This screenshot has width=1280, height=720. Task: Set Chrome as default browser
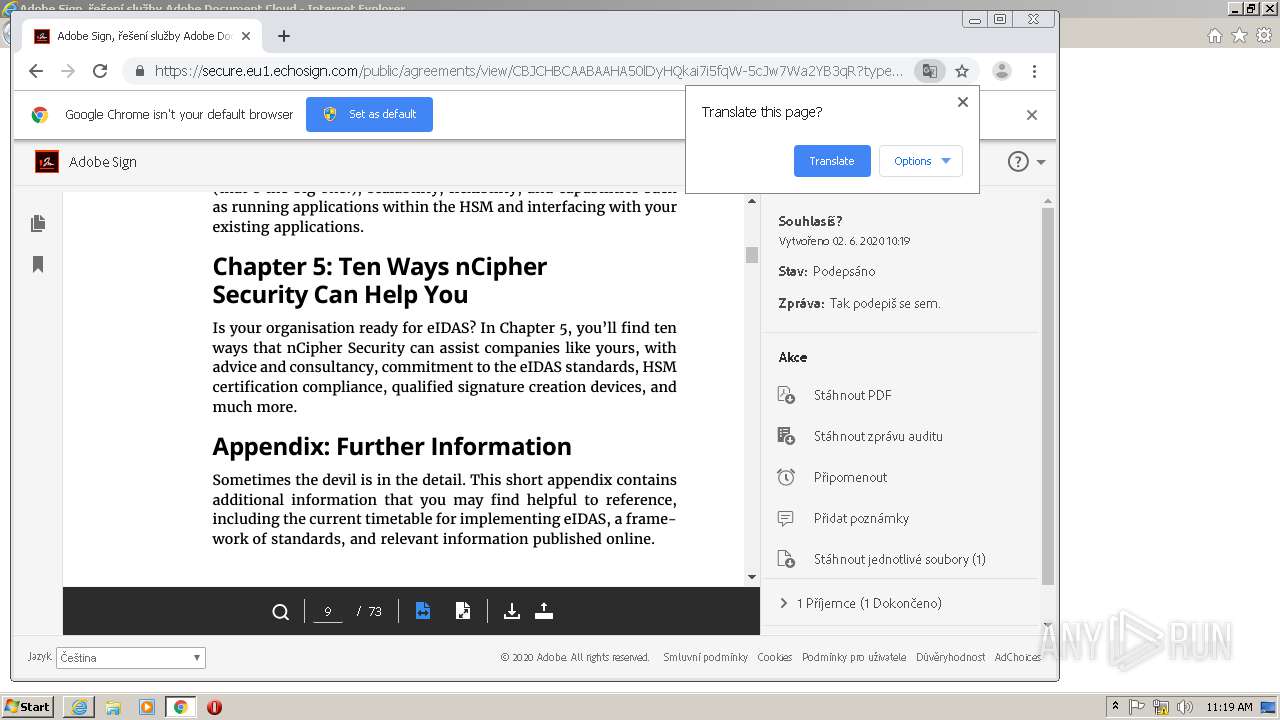click(369, 114)
